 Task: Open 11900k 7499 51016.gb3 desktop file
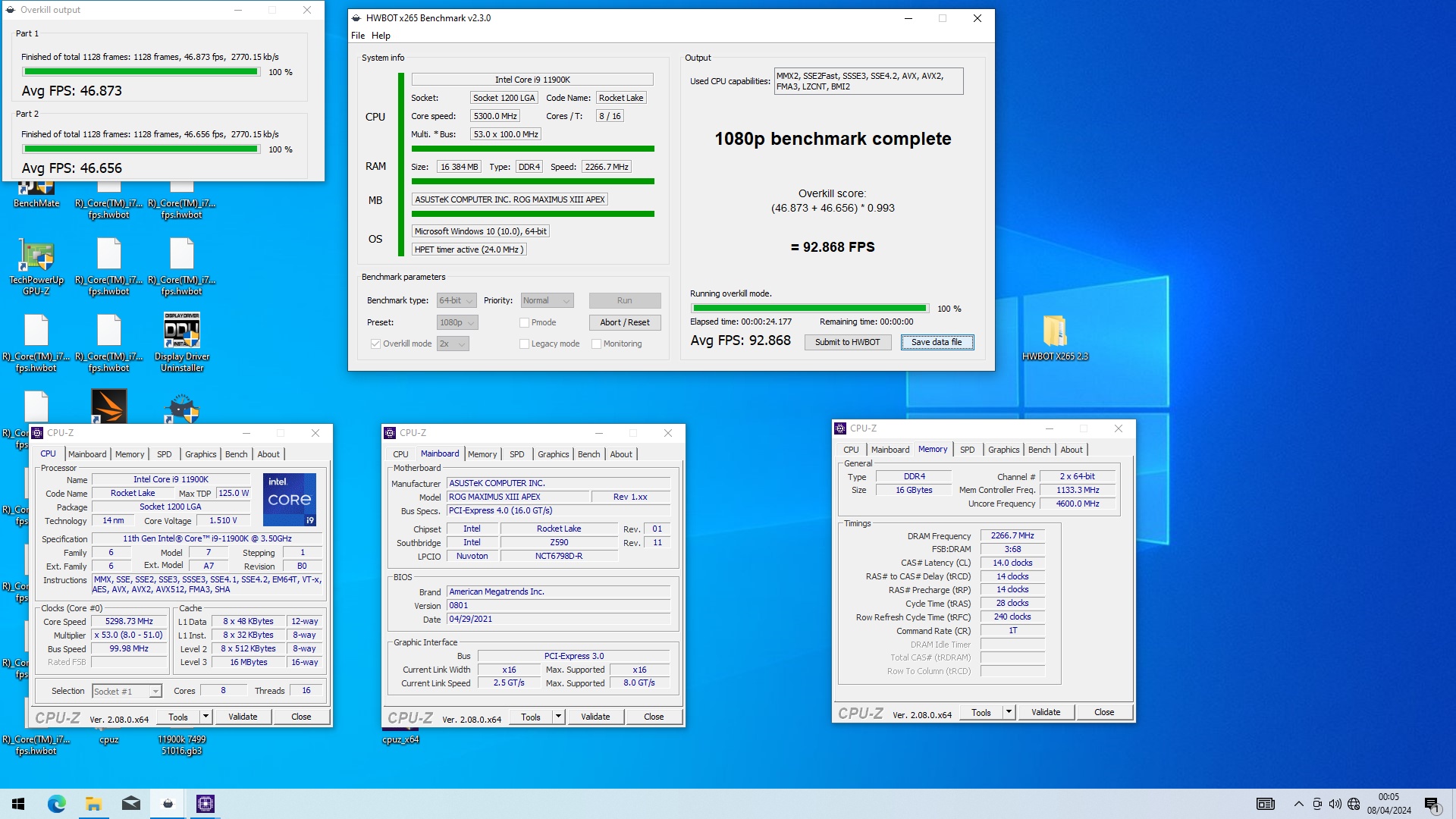coord(182,745)
